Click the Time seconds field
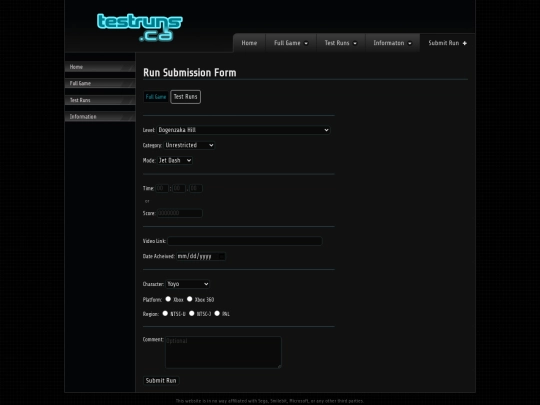Image resolution: width=540 pixels, height=405 pixels. (179, 188)
